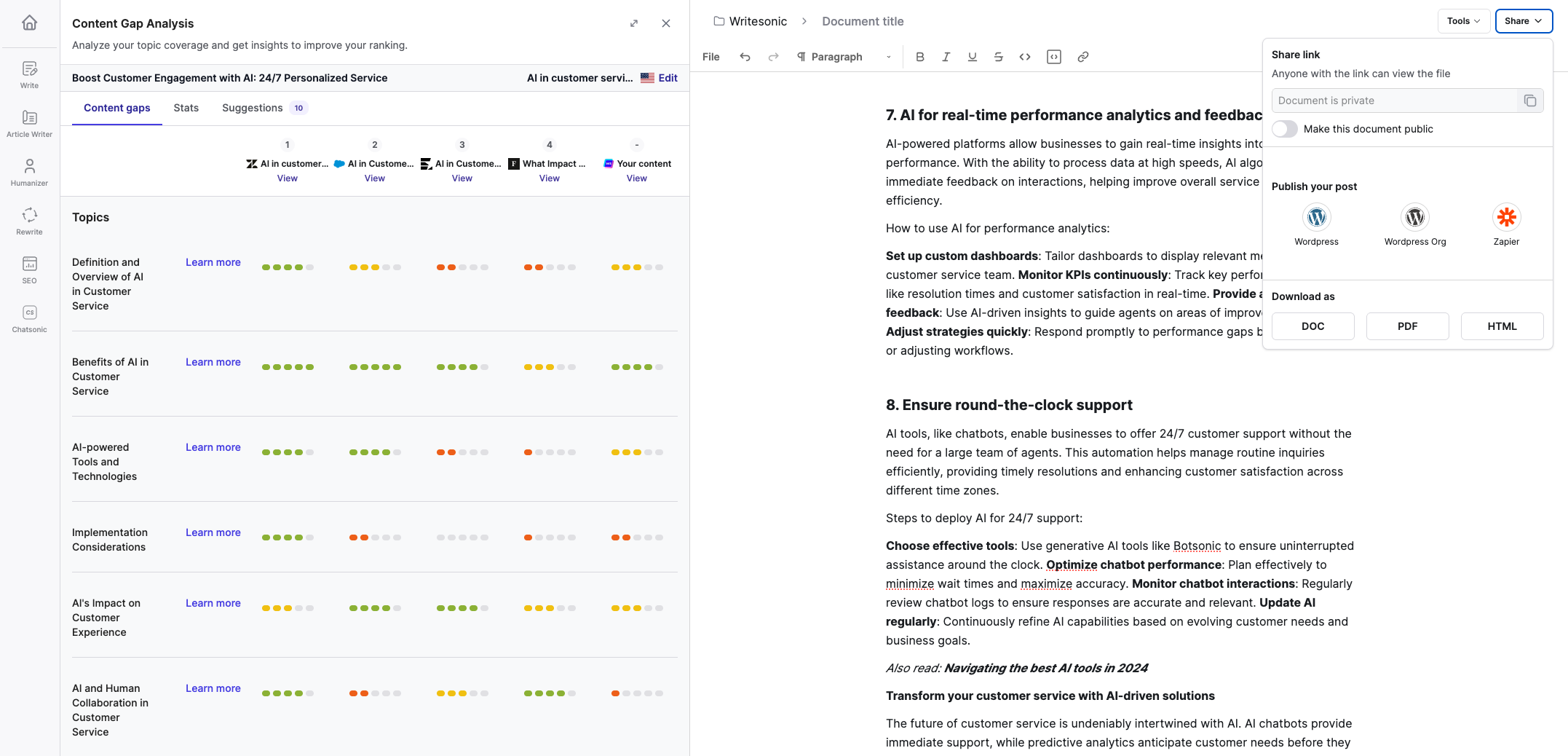The image size is (1568, 756).
Task: Open the Tools dropdown
Action: click(x=1463, y=21)
